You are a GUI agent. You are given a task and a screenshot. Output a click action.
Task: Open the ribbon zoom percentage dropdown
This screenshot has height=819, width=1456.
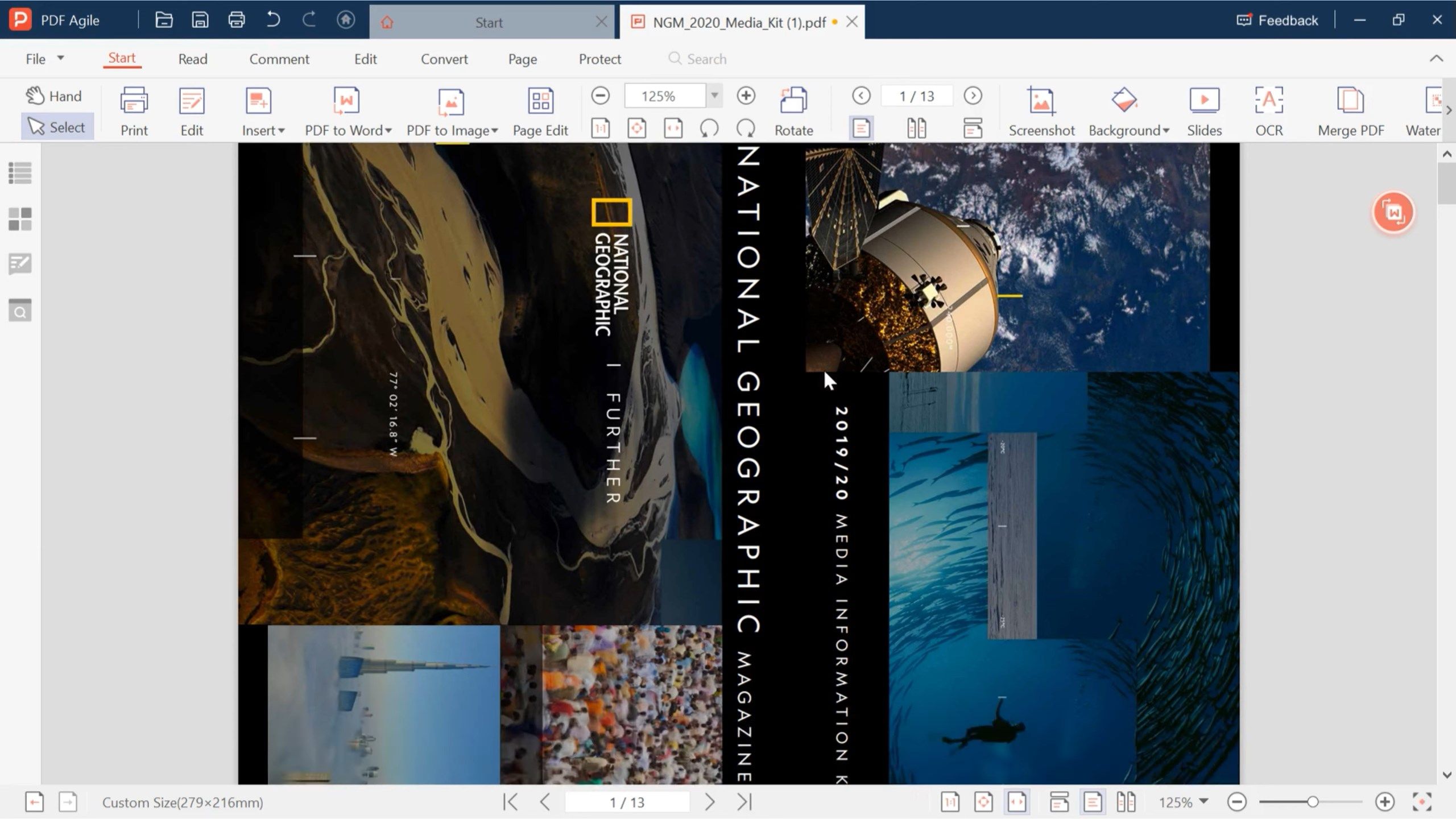714,96
